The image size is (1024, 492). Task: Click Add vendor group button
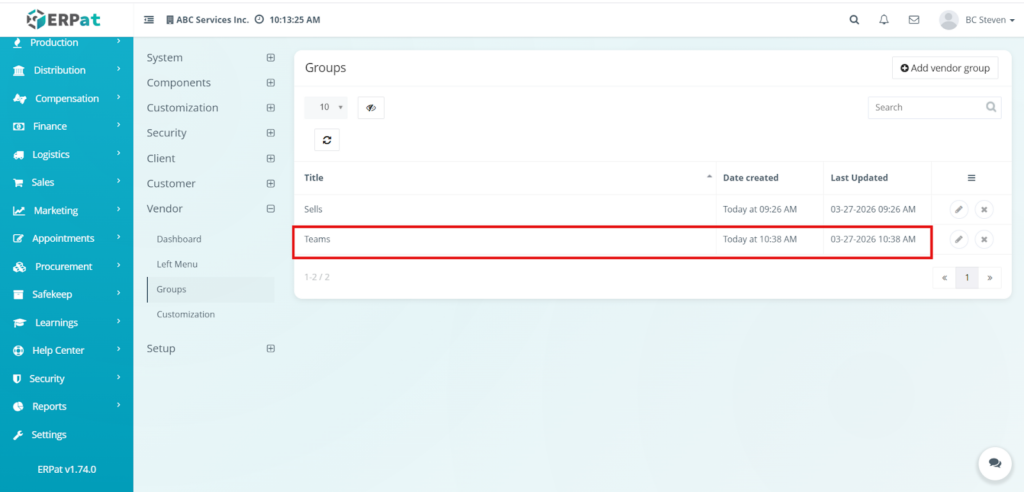pyautogui.click(x=944, y=68)
